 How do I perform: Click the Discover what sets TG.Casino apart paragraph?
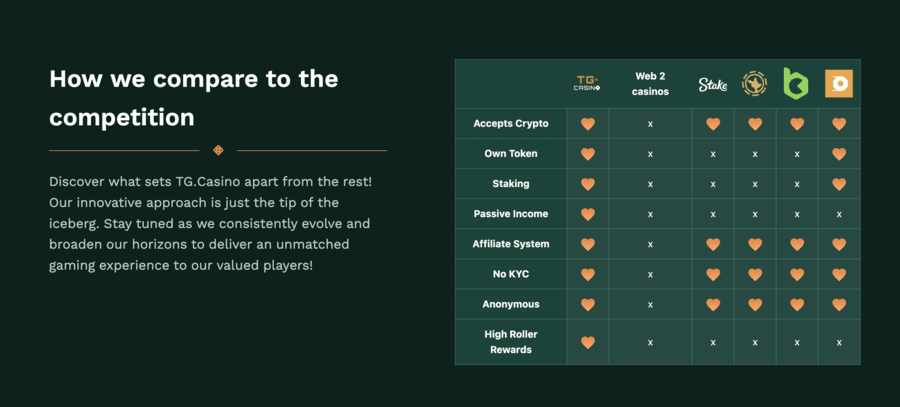211,224
